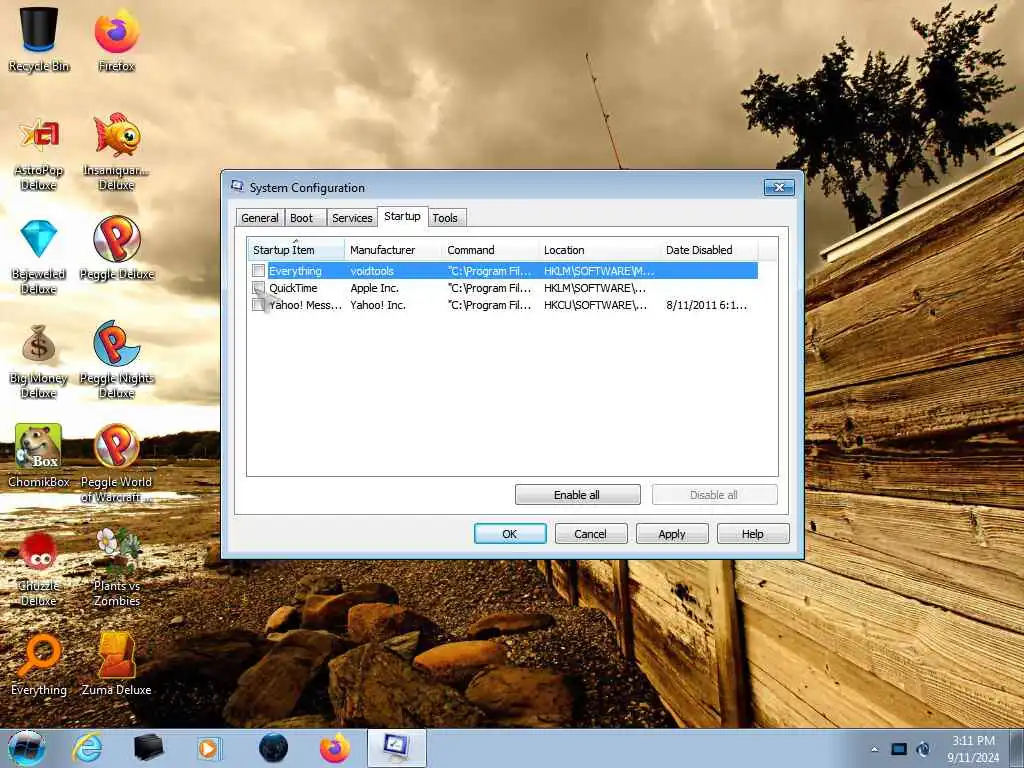The width and height of the screenshot is (1024, 768).
Task: Switch to the Services tab
Action: click(x=352, y=217)
